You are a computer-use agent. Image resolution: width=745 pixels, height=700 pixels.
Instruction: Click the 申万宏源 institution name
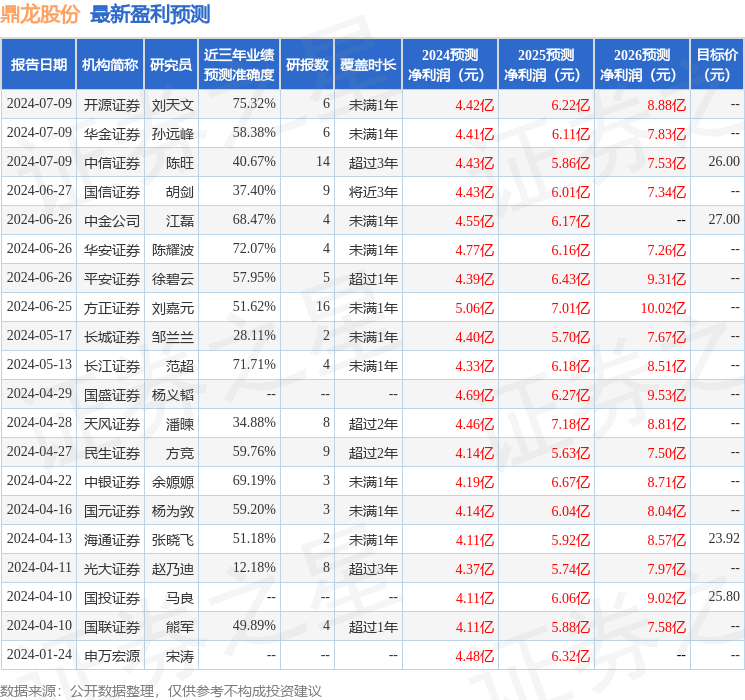click(111, 656)
